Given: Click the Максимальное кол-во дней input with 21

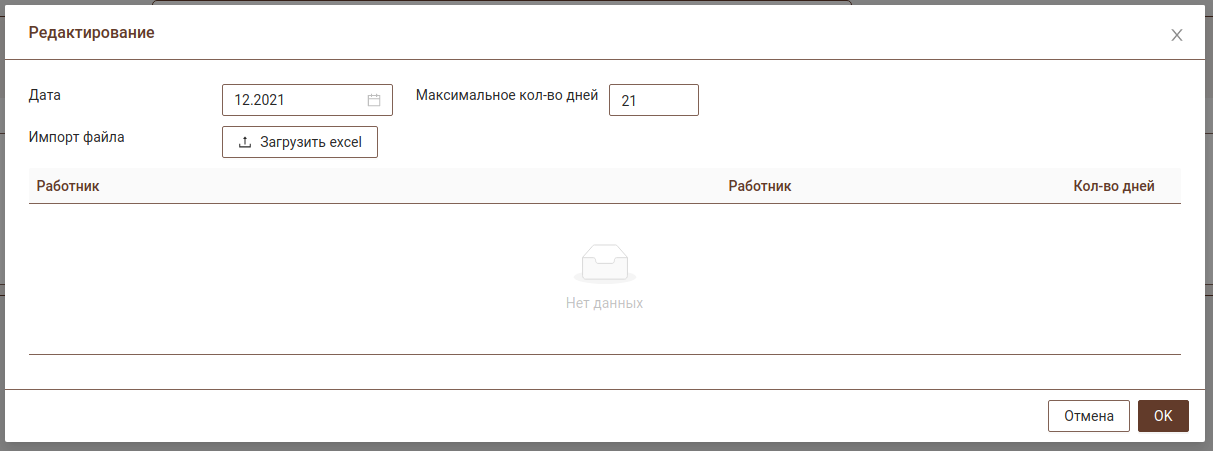Looking at the screenshot, I should [x=653, y=100].
